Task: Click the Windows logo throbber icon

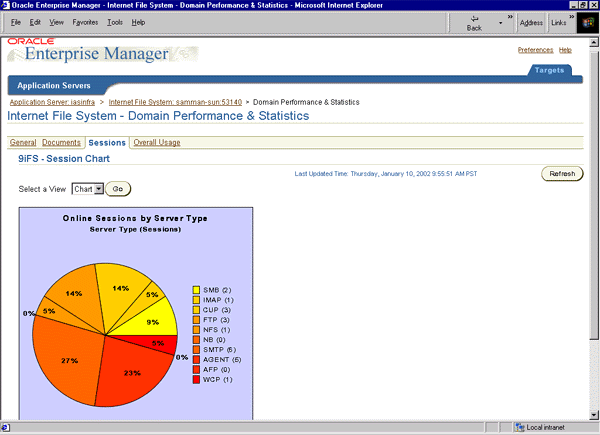Action: point(587,23)
